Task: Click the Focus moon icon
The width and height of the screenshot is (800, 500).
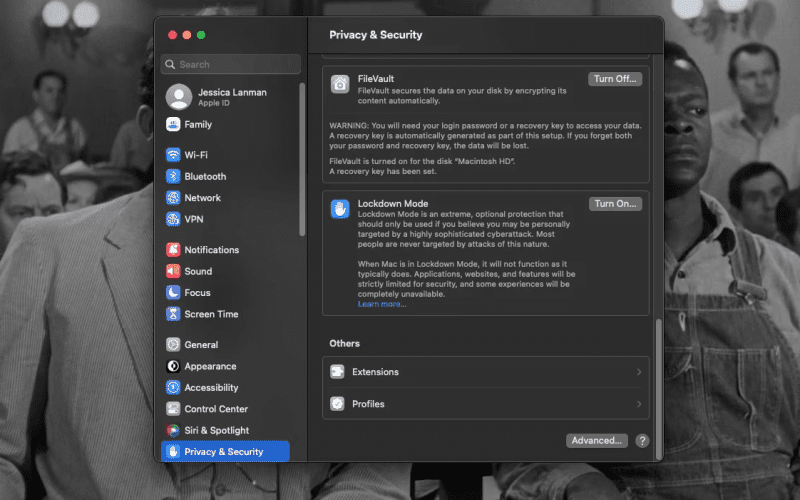Action: tap(173, 292)
